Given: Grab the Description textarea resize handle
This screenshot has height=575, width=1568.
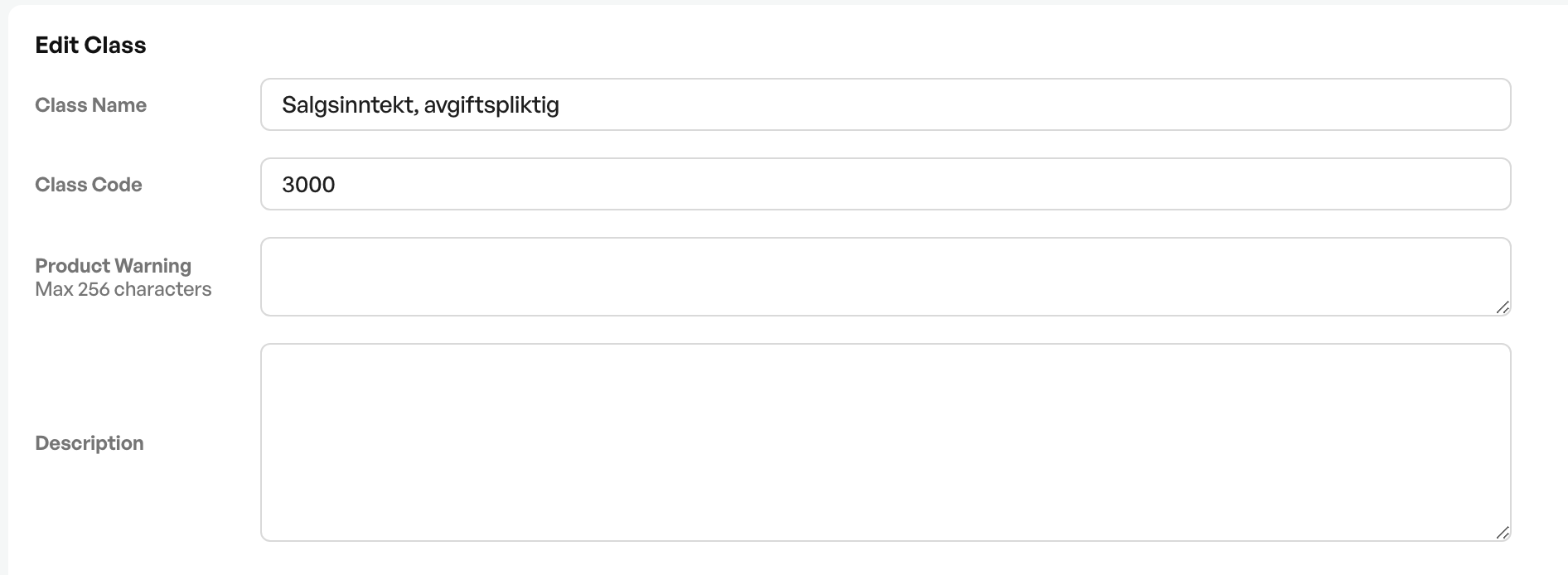Looking at the screenshot, I should 1503,533.
